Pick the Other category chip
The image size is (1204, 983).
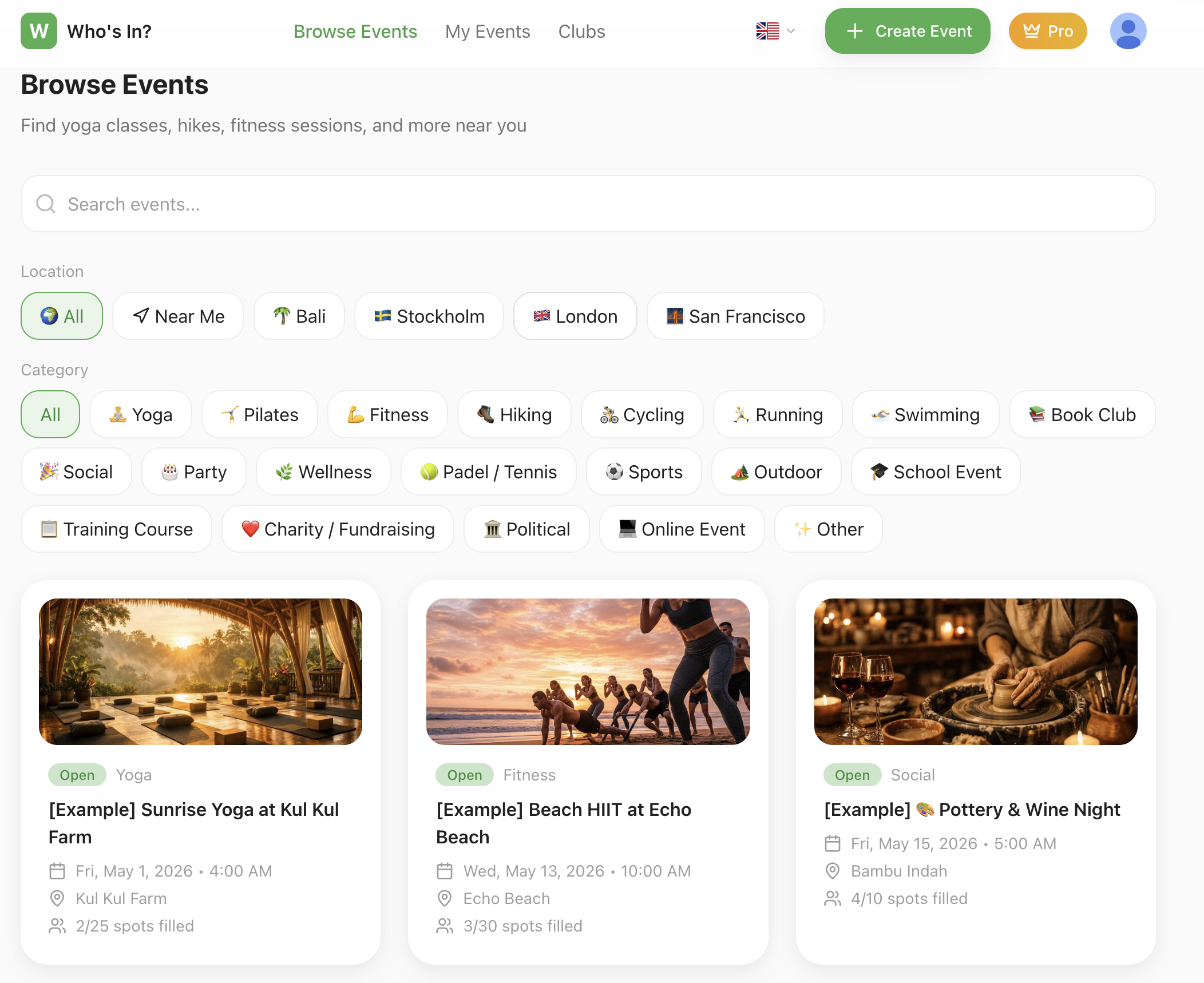tap(828, 529)
